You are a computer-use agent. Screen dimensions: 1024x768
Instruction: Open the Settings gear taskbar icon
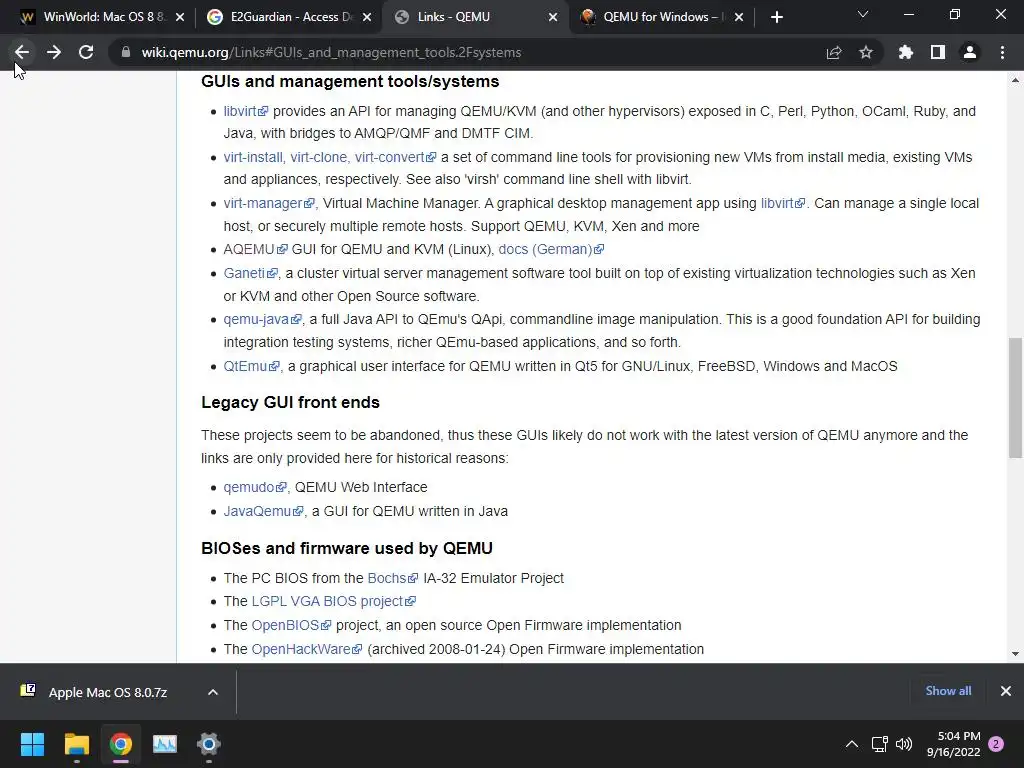[209, 744]
